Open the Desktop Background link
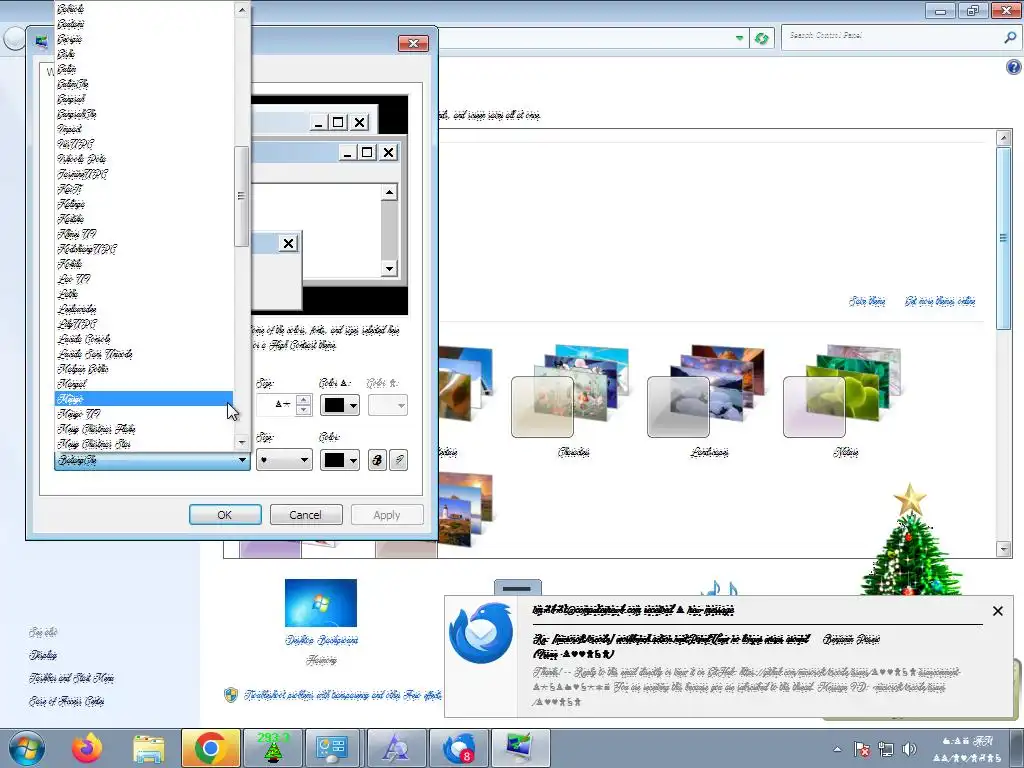This screenshot has height=768, width=1024. click(x=321, y=640)
